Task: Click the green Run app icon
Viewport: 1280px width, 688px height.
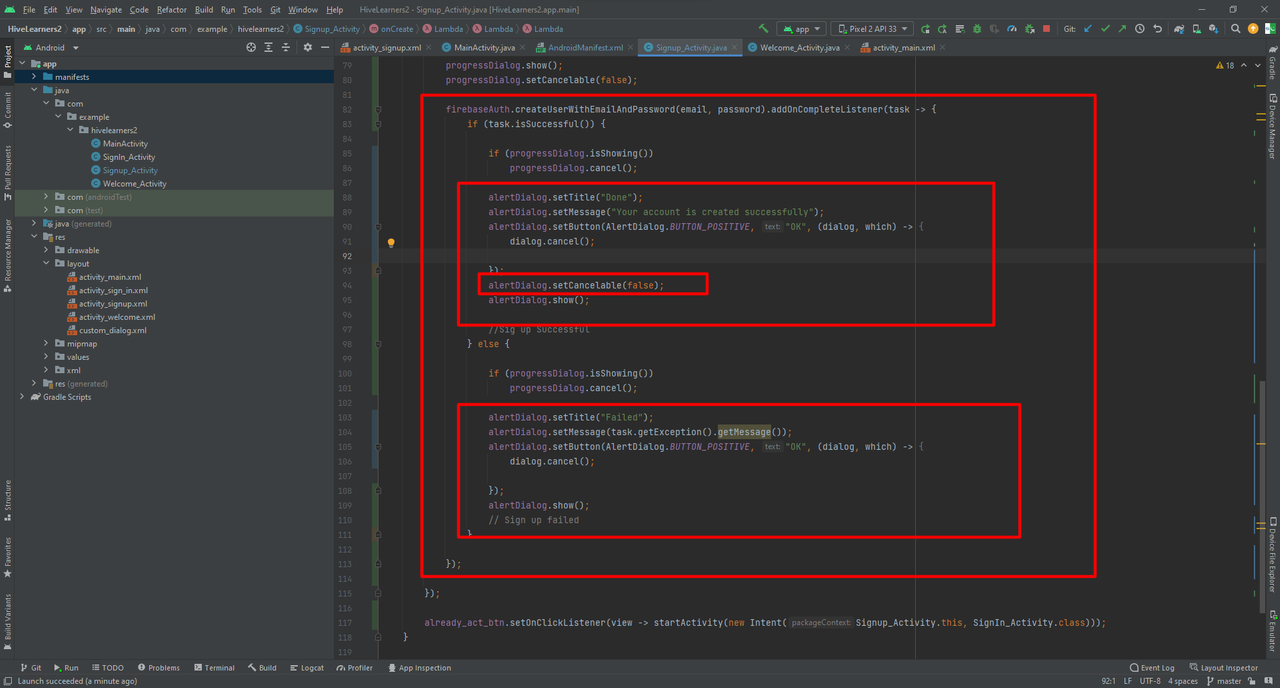Action: point(926,29)
